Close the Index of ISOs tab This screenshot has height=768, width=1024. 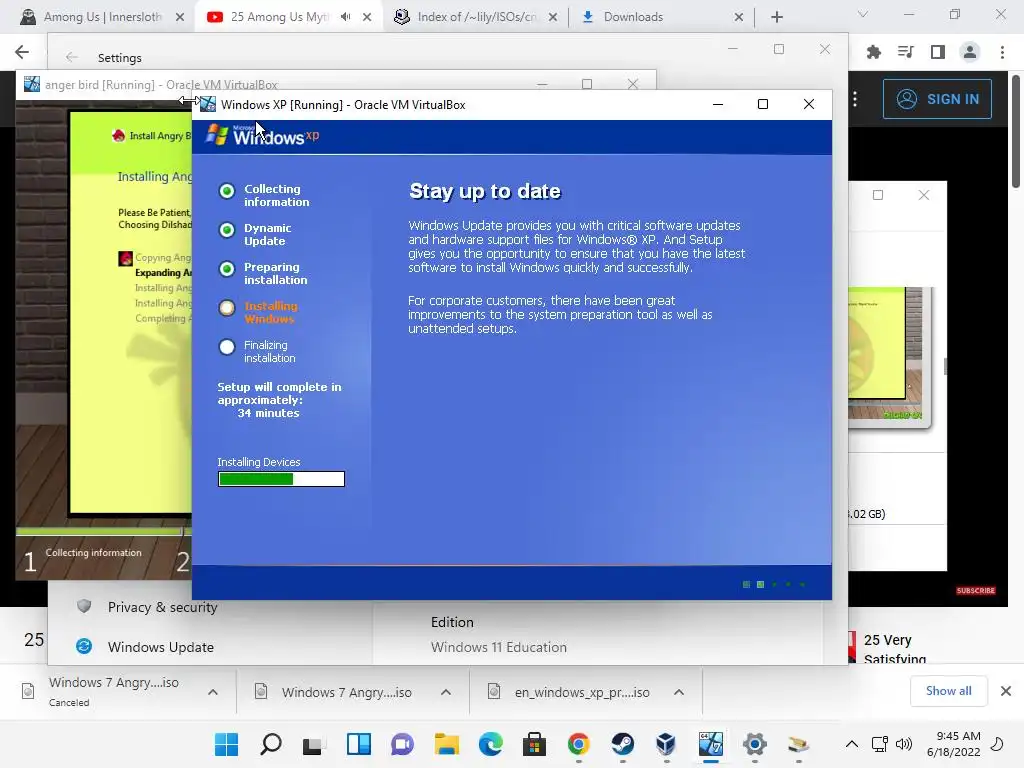coord(553,17)
